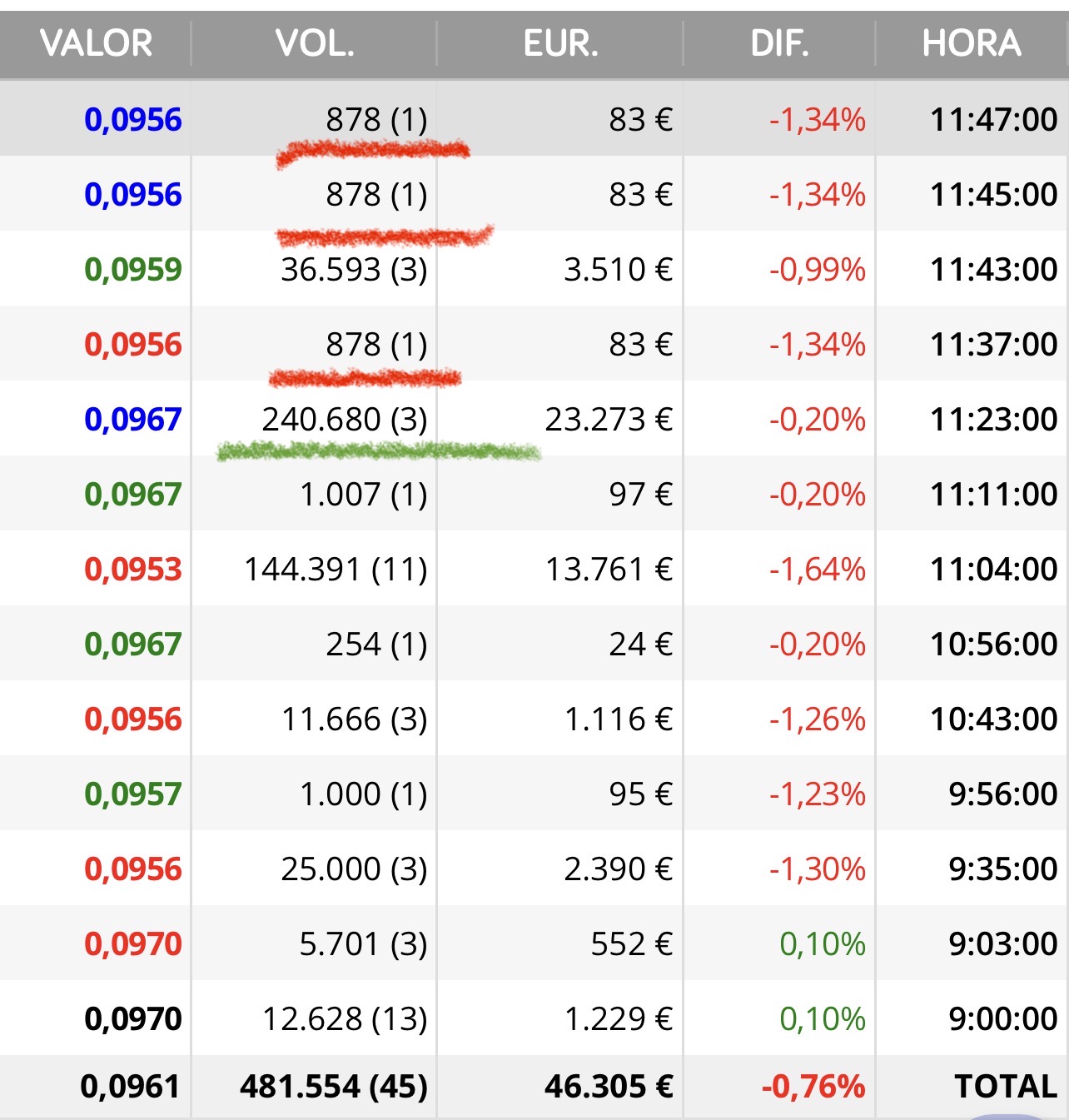
Task: Sort trades by HORA column header
Action: pyautogui.click(x=971, y=43)
